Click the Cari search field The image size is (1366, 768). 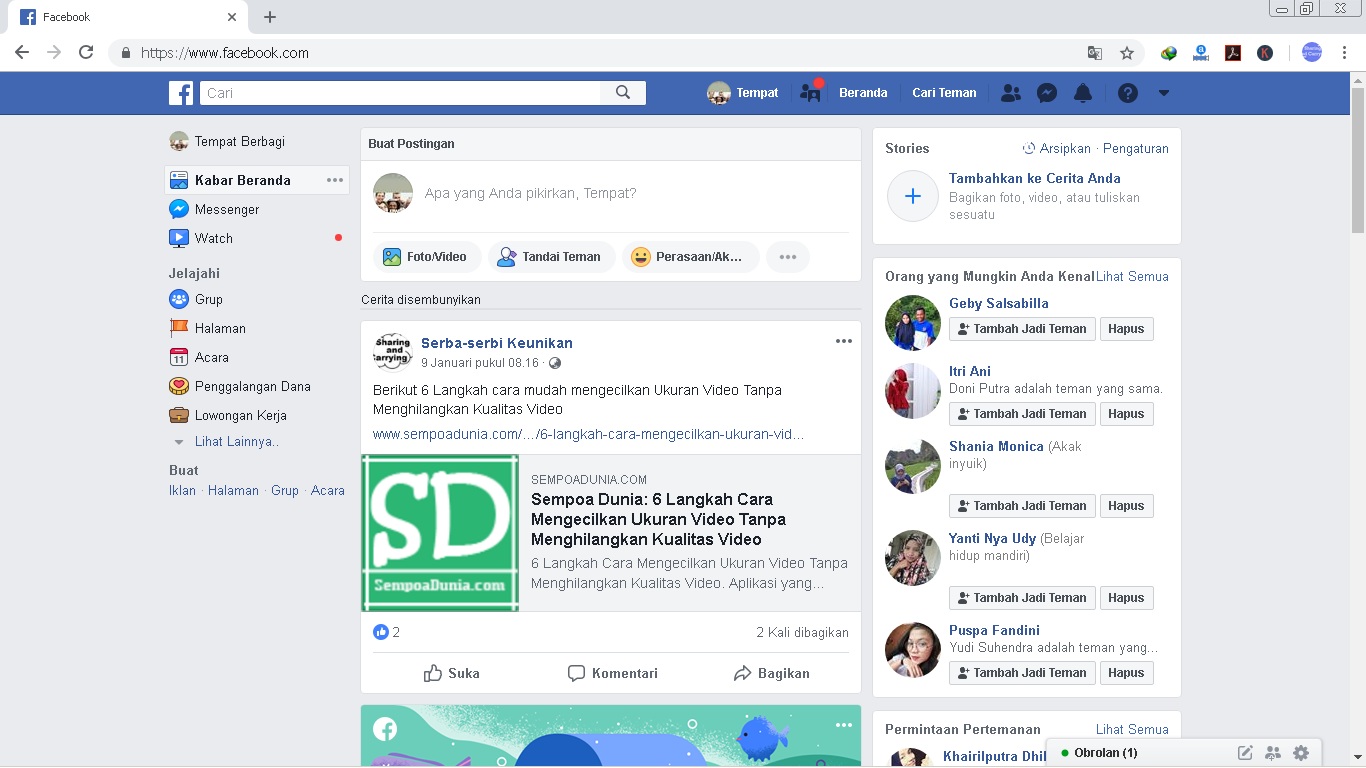pyautogui.click(x=400, y=93)
